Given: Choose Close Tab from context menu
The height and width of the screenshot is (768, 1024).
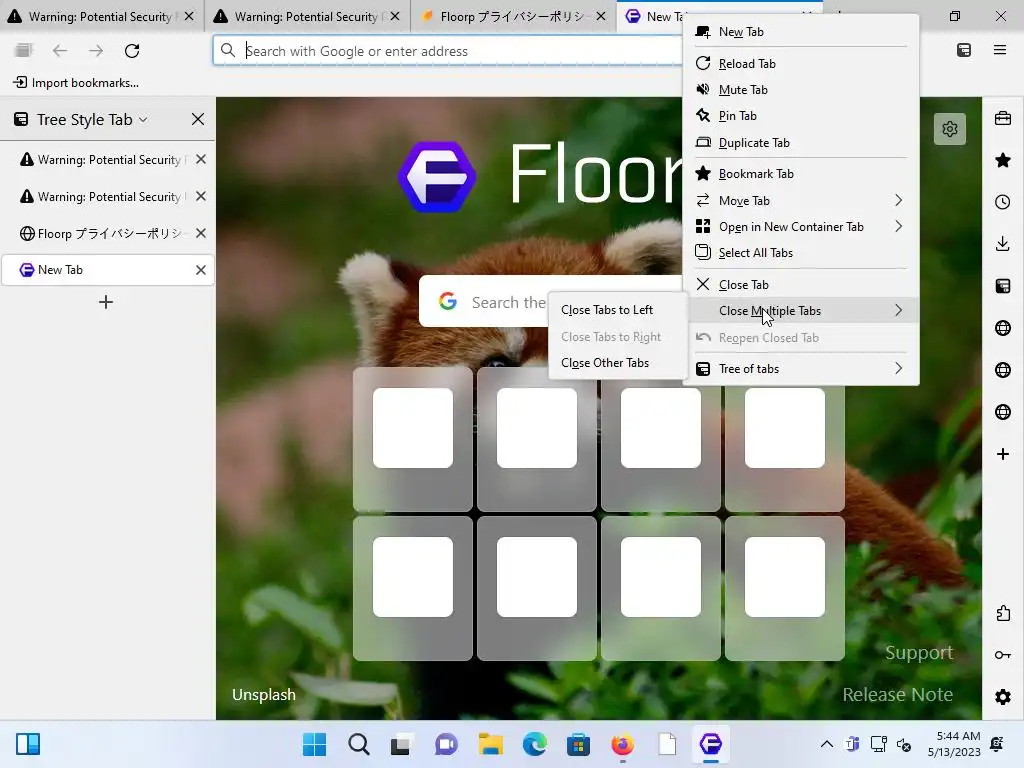Looking at the screenshot, I should 801,285.
